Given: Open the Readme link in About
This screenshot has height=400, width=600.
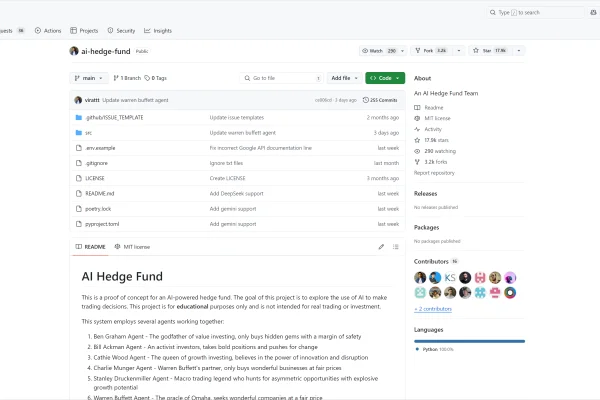Looking at the screenshot, I should tap(434, 108).
